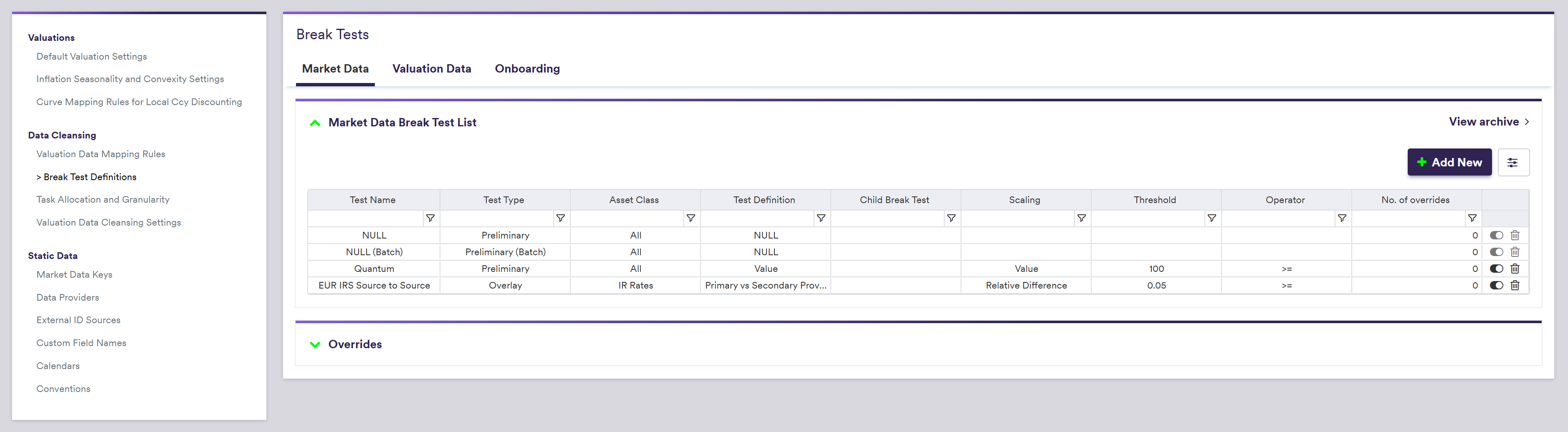This screenshot has width=1568, height=432.
Task: Toggle the Quantum break test off
Action: [1496, 269]
